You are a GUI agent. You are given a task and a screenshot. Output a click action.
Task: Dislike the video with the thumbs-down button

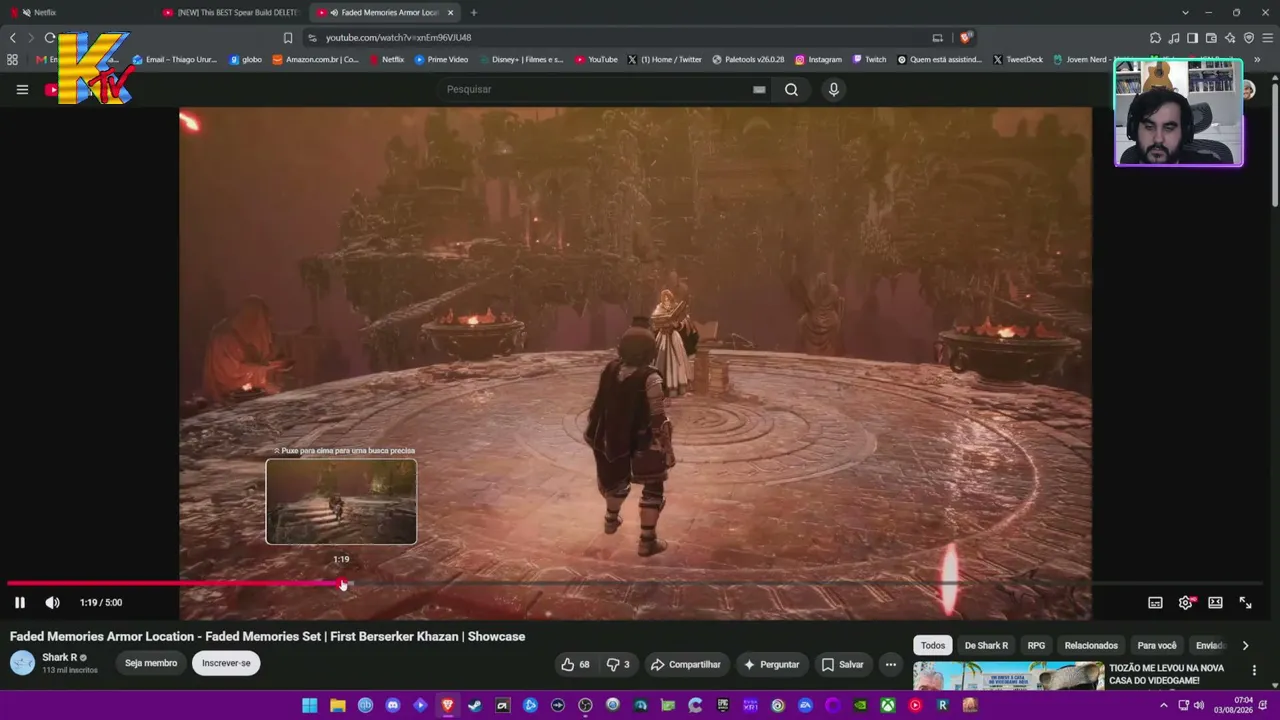[618, 664]
